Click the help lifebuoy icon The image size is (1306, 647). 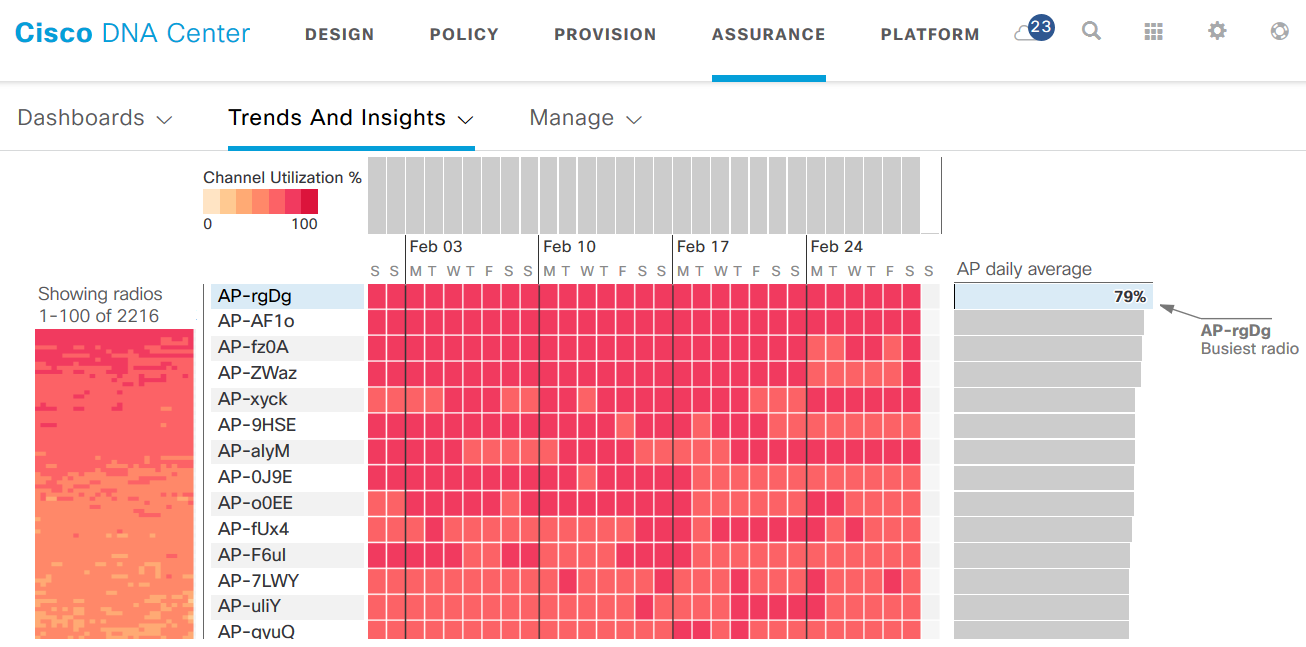pyautogui.click(x=1279, y=31)
